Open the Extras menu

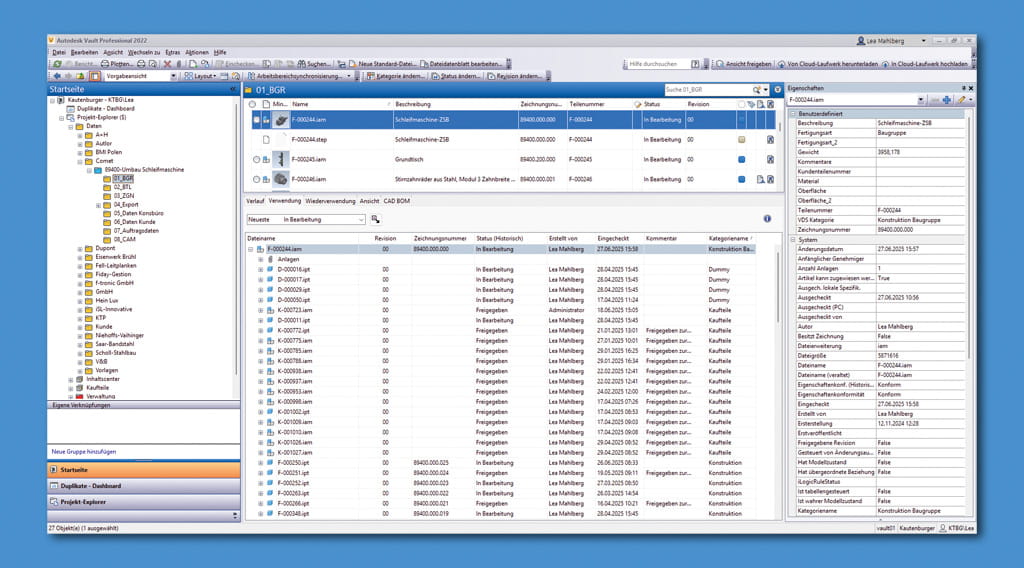(172, 52)
